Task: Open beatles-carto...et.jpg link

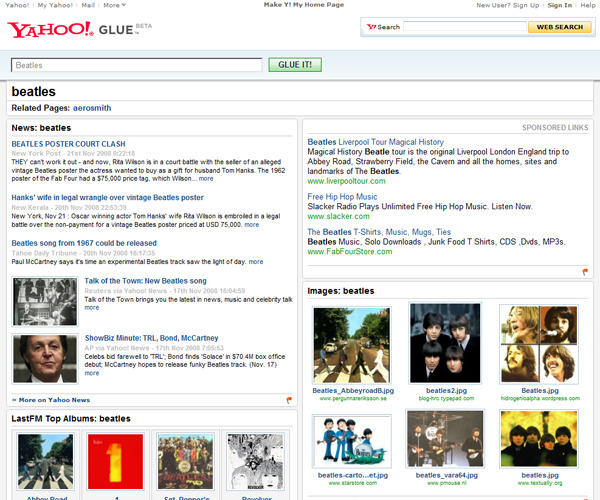Action: coord(352,475)
